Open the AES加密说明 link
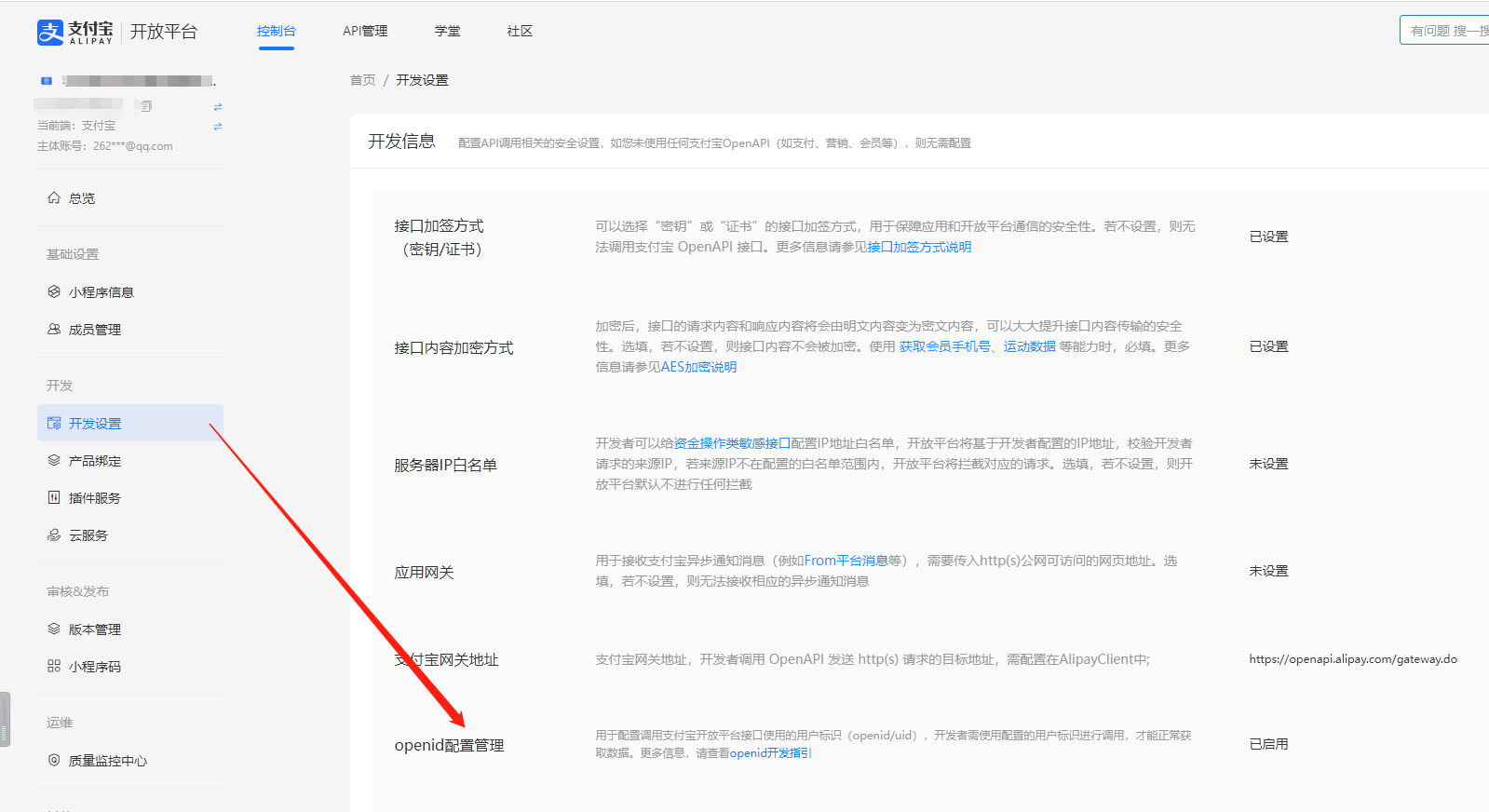Screen dimensions: 1489x812 [x=698, y=367]
